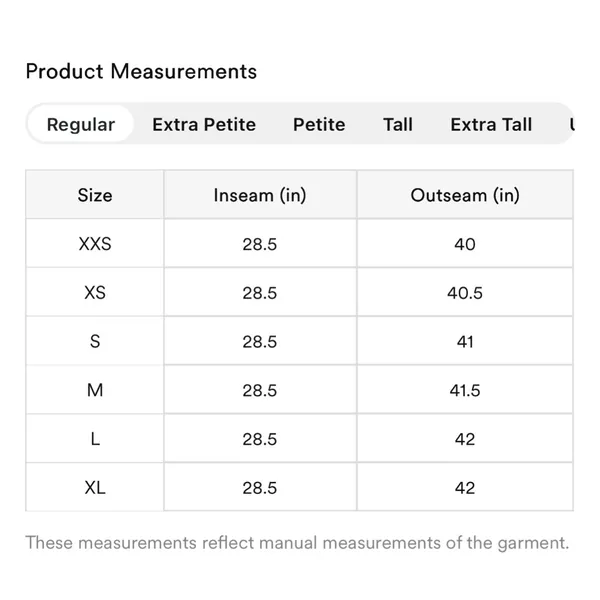Viewport: 600px width, 600px height.
Task: Click the partially hidden tab after Extra Tall
Action: [x=572, y=124]
